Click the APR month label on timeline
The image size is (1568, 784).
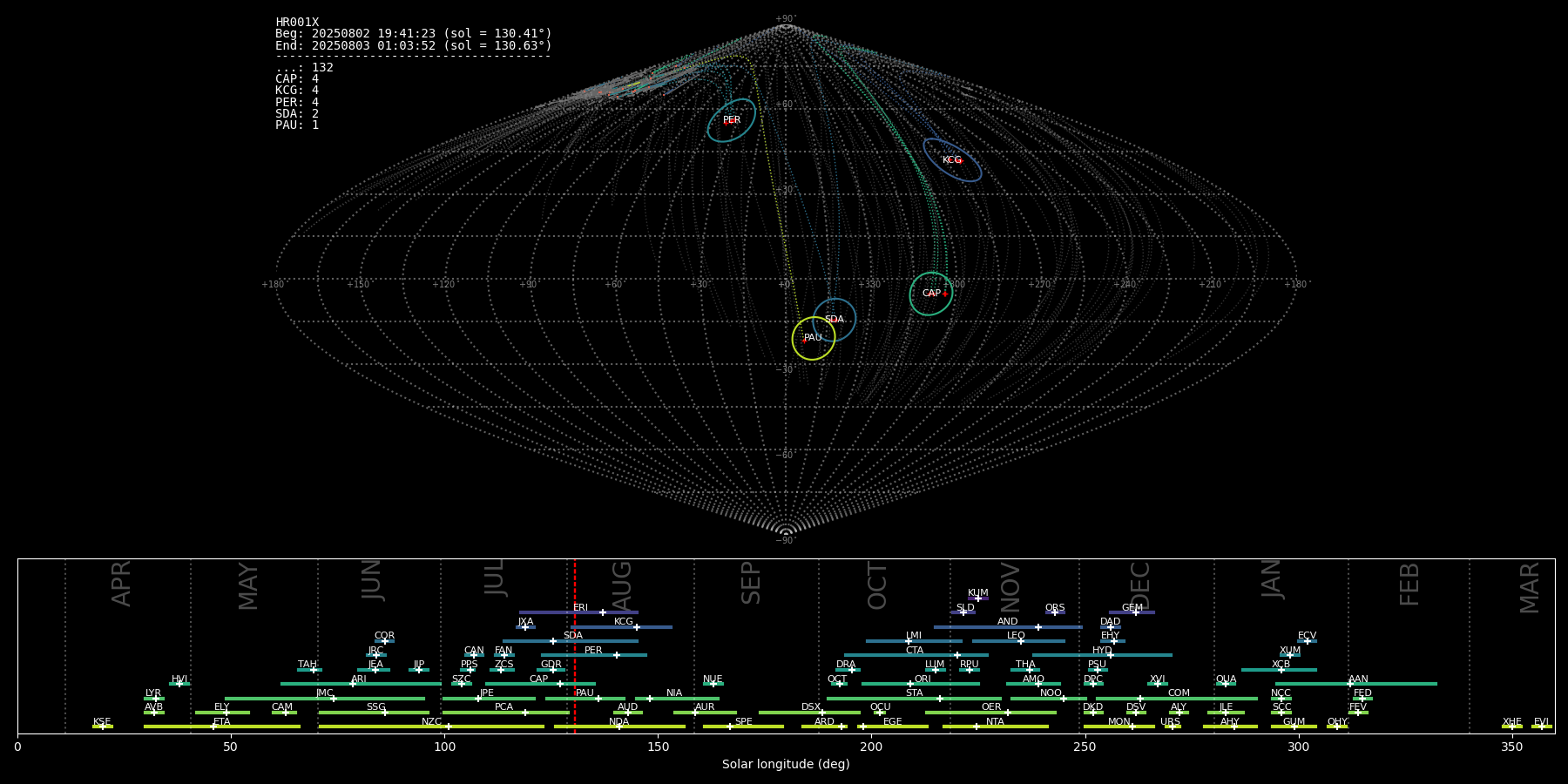click(x=121, y=583)
